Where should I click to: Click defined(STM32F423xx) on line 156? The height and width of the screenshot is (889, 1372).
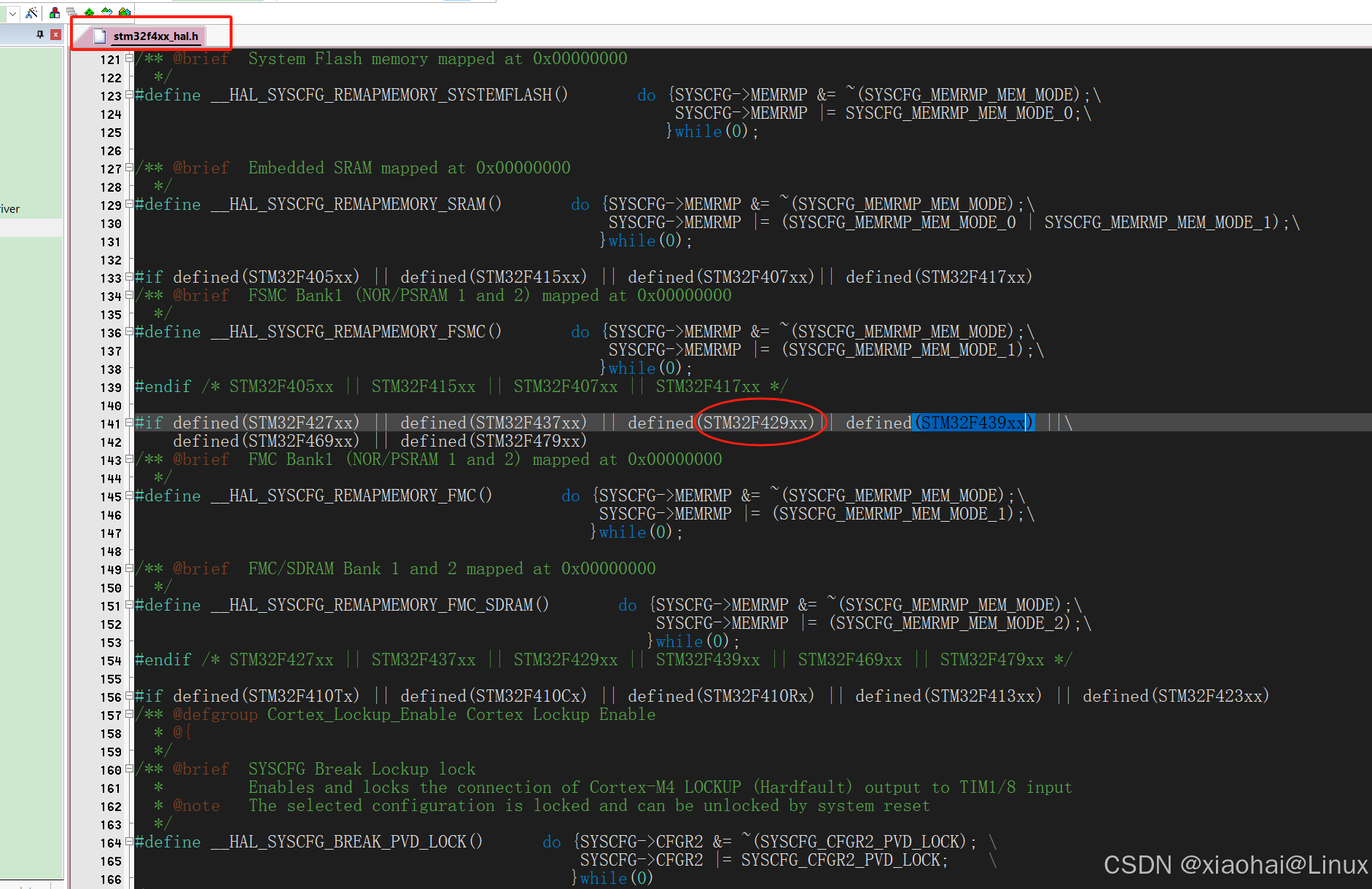(x=1176, y=696)
